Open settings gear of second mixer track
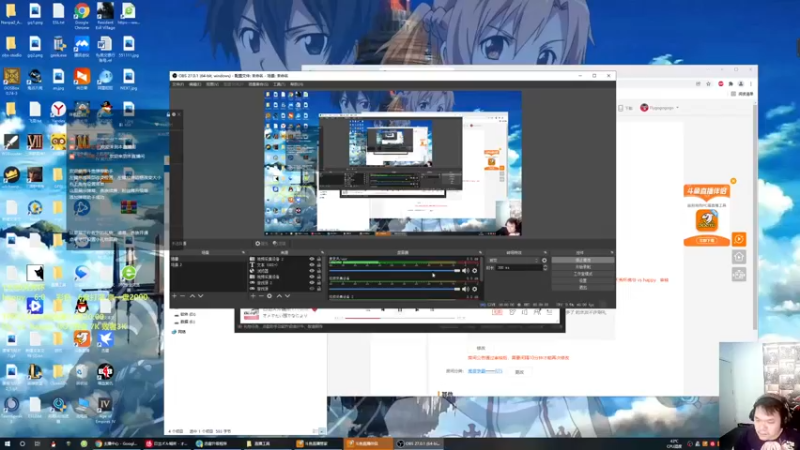The image size is (800, 450). click(x=474, y=289)
